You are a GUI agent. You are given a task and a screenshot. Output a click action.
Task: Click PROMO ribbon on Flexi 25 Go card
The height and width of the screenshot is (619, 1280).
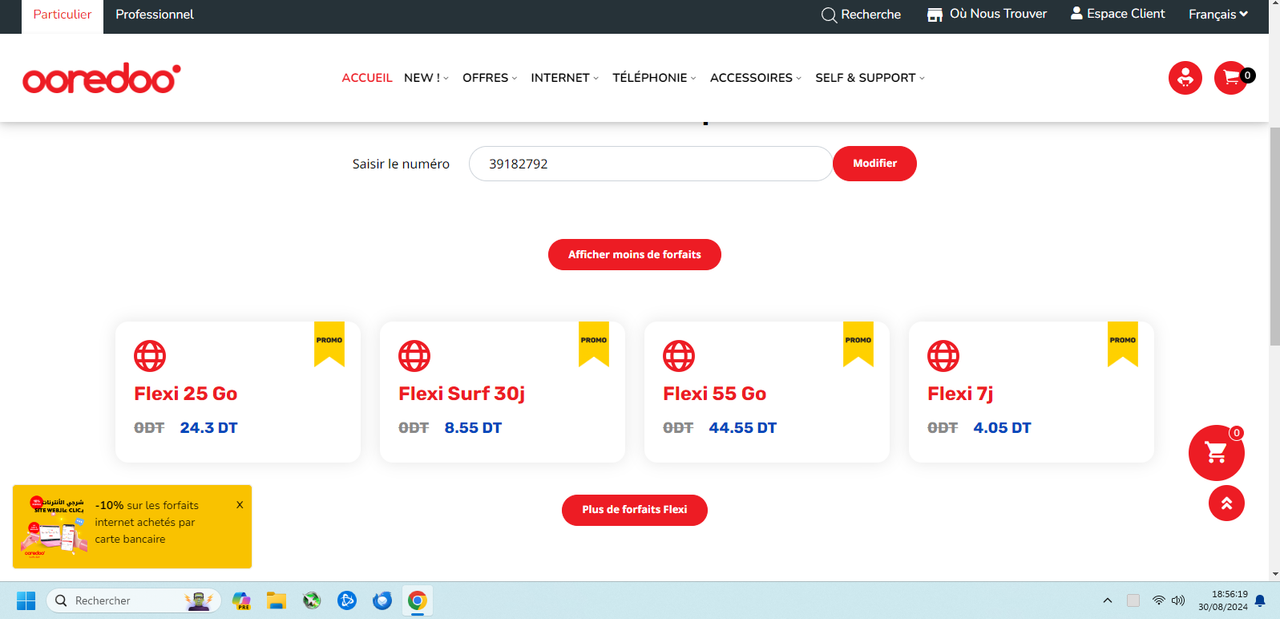(329, 344)
